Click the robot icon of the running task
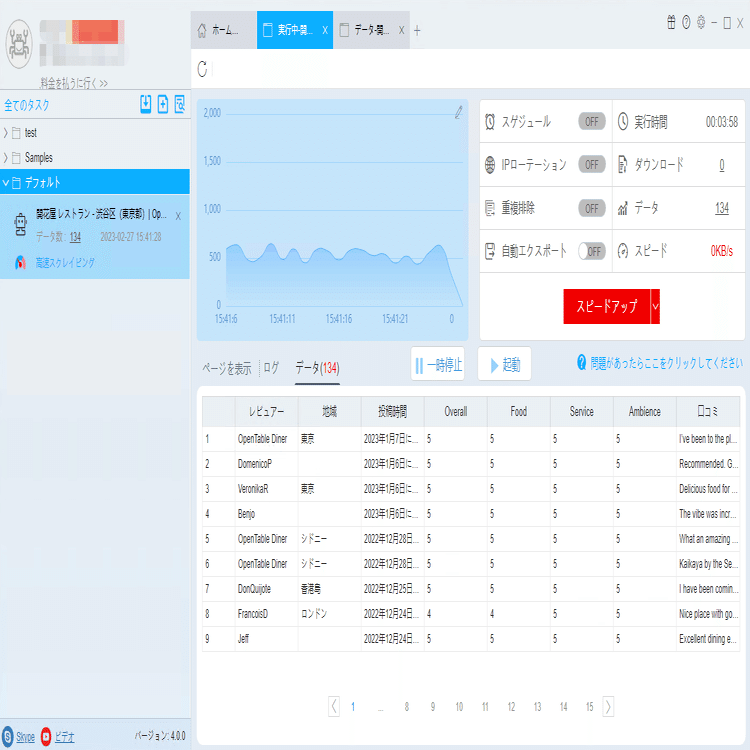The width and height of the screenshot is (750, 750). [x=20, y=224]
